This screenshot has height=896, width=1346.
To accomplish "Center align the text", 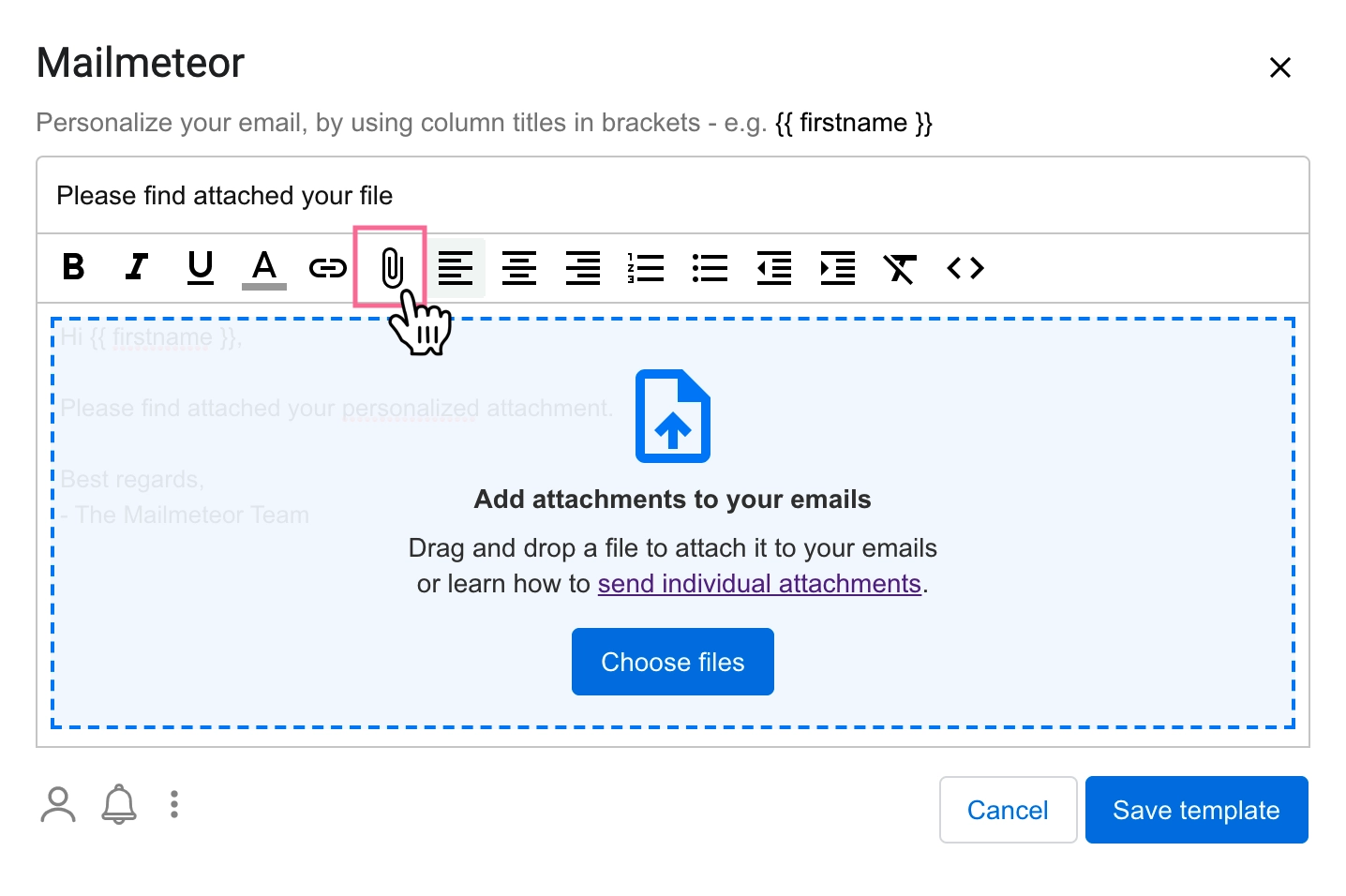I will point(519,268).
